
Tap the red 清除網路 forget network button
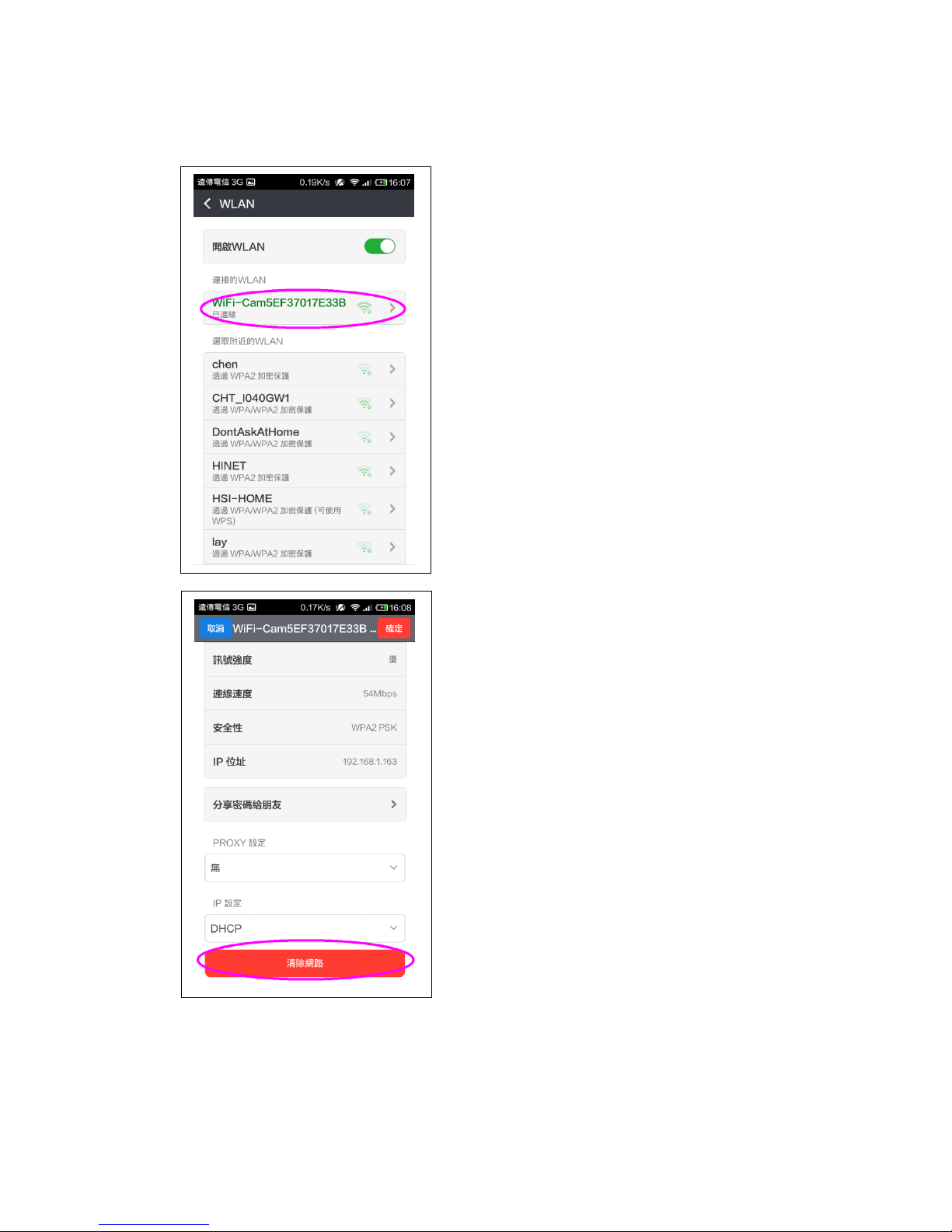pos(305,963)
